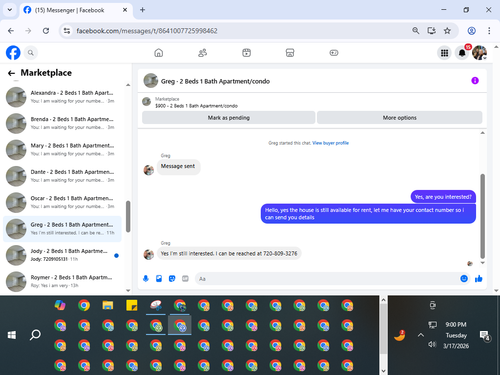Open the Gaming icon in top navigation

tap(334, 53)
